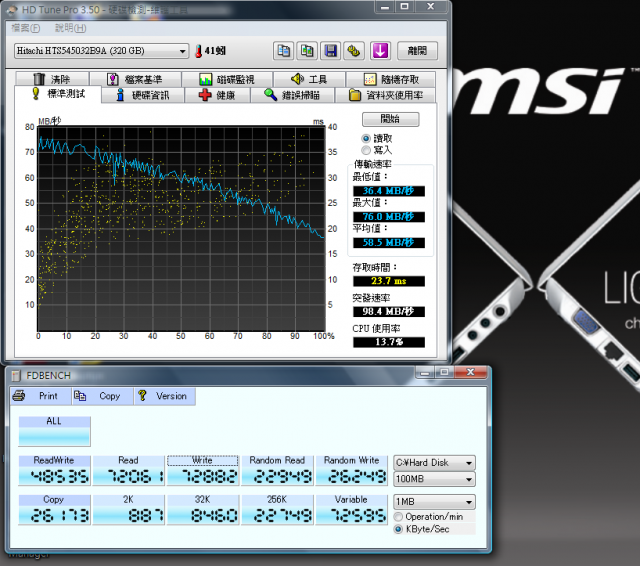Click the Random Read benchmark button
This screenshot has width=640, height=566.
click(x=277, y=470)
